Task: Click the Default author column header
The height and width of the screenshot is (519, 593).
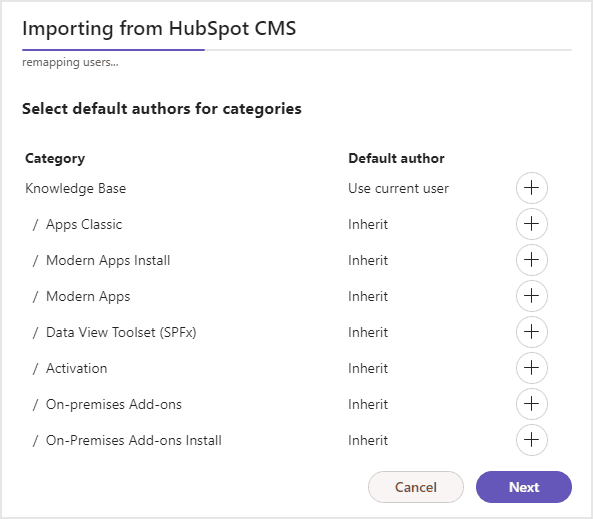Action: (x=396, y=158)
